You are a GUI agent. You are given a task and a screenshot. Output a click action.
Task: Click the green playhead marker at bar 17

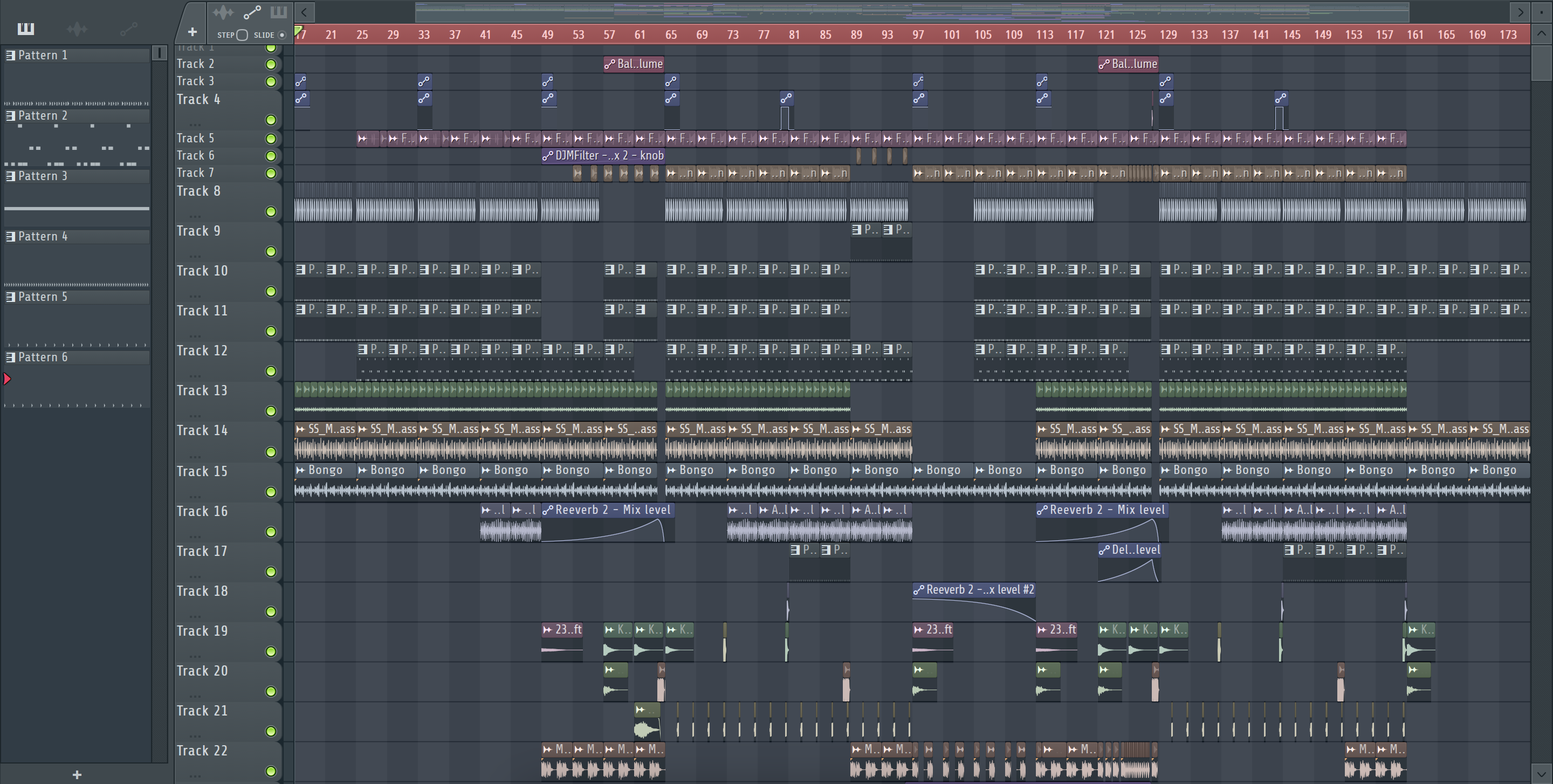[x=298, y=30]
